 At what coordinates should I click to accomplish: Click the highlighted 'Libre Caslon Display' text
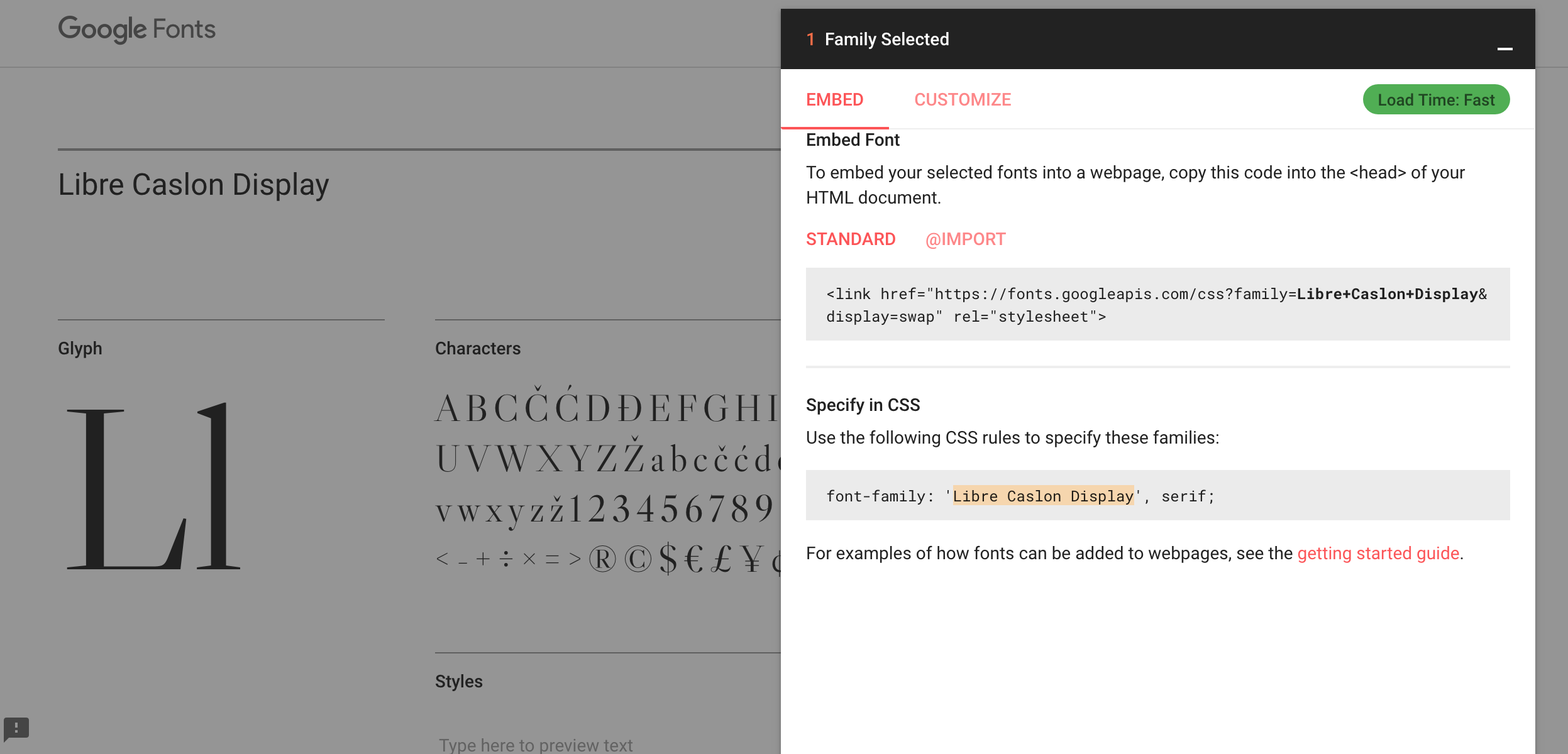point(1043,496)
